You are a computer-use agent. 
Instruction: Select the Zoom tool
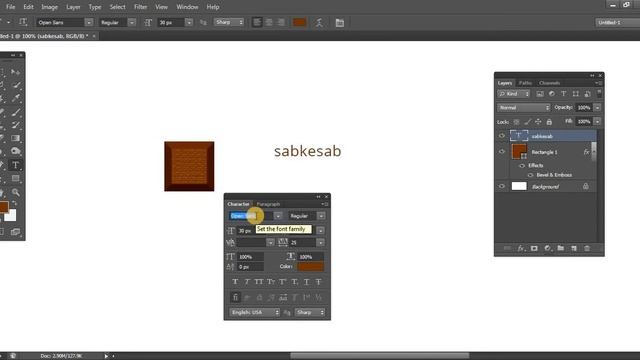(x=16, y=192)
